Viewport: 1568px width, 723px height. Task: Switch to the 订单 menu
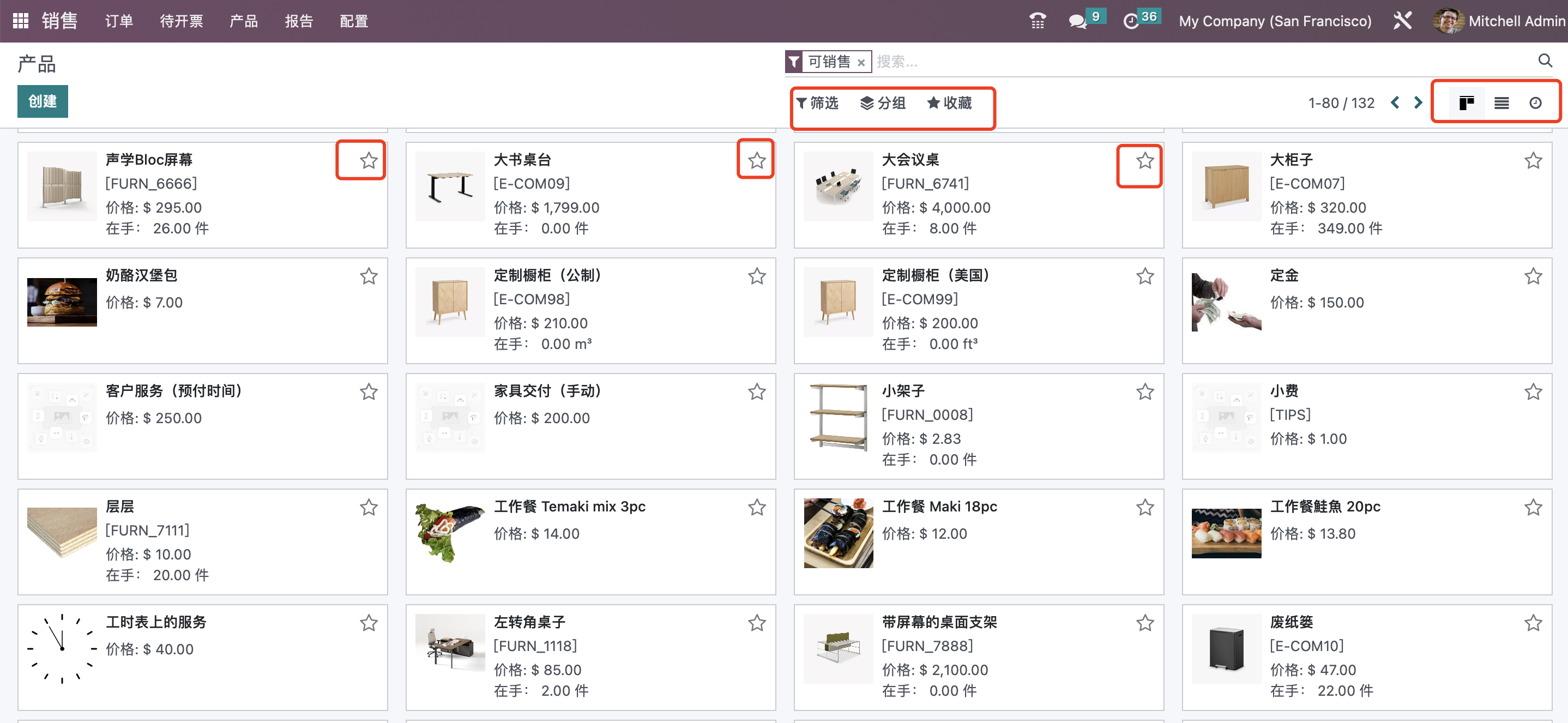(119, 20)
